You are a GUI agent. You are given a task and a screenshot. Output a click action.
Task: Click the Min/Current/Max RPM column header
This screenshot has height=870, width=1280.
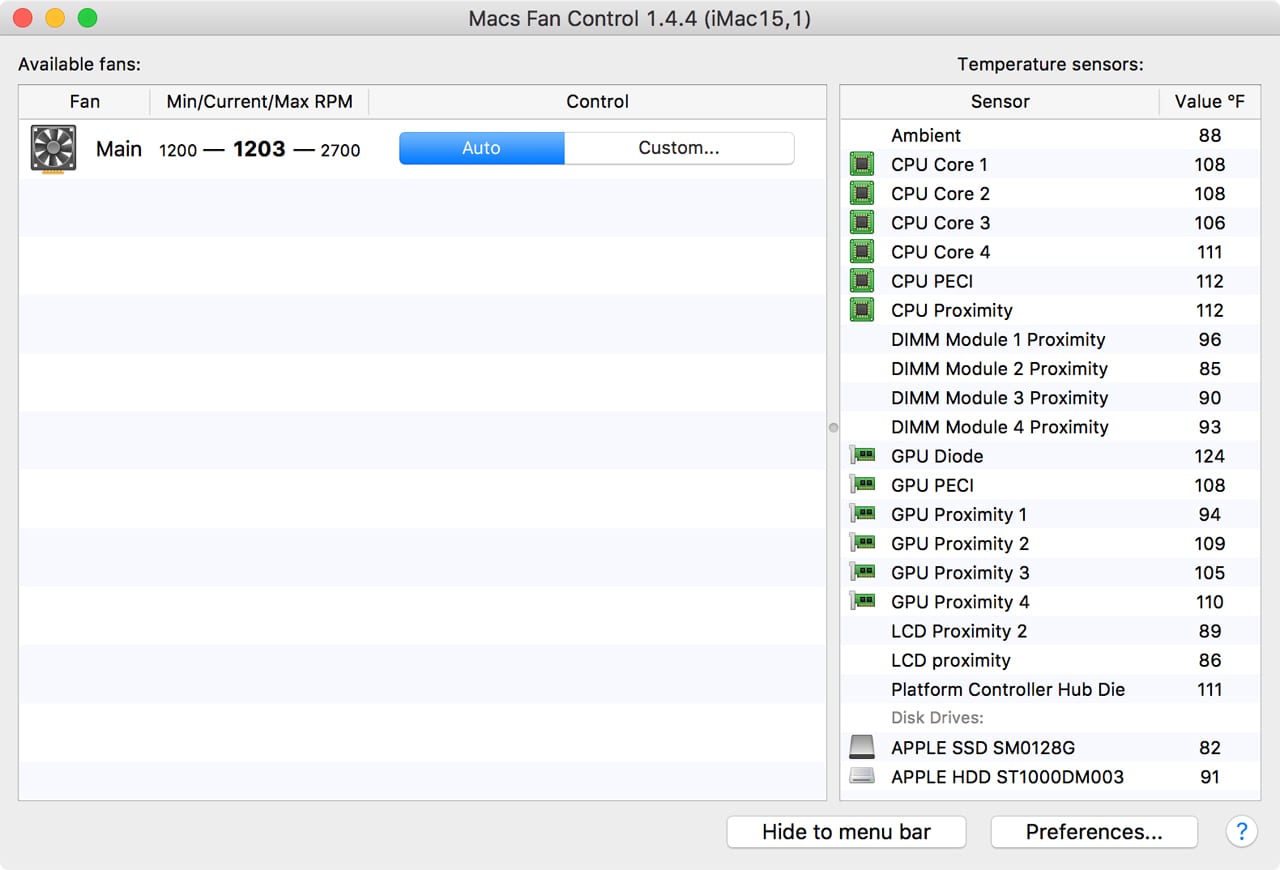tap(258, 102)
